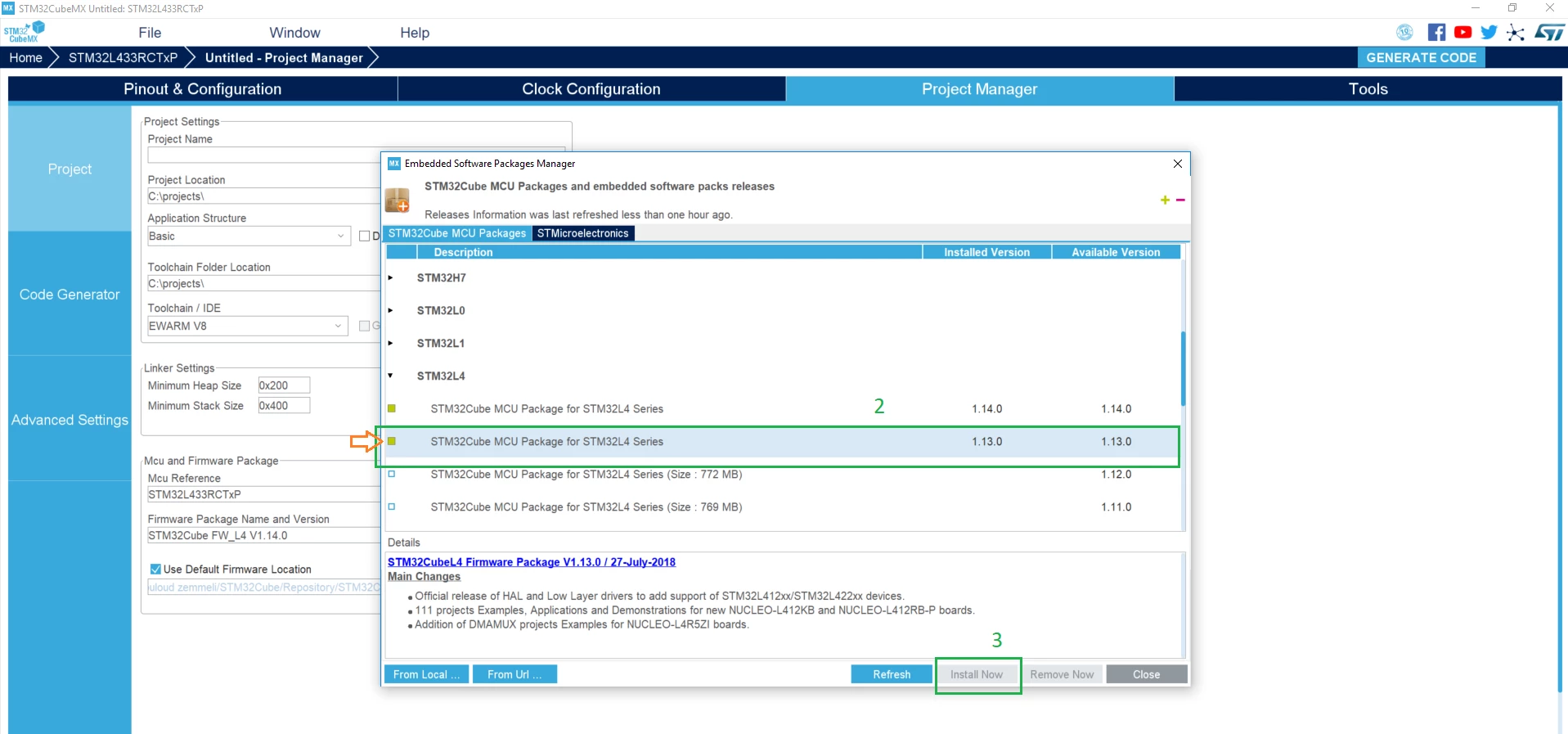Click the Minimum Stack Size field

[284, 406]
